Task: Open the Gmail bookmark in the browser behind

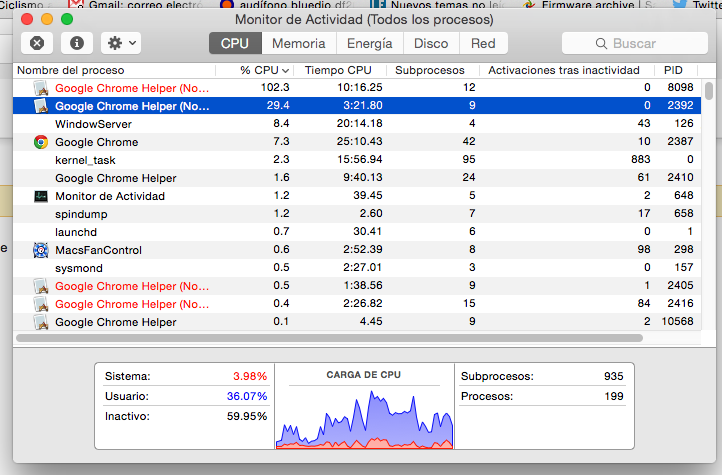Action: (136, 5)
